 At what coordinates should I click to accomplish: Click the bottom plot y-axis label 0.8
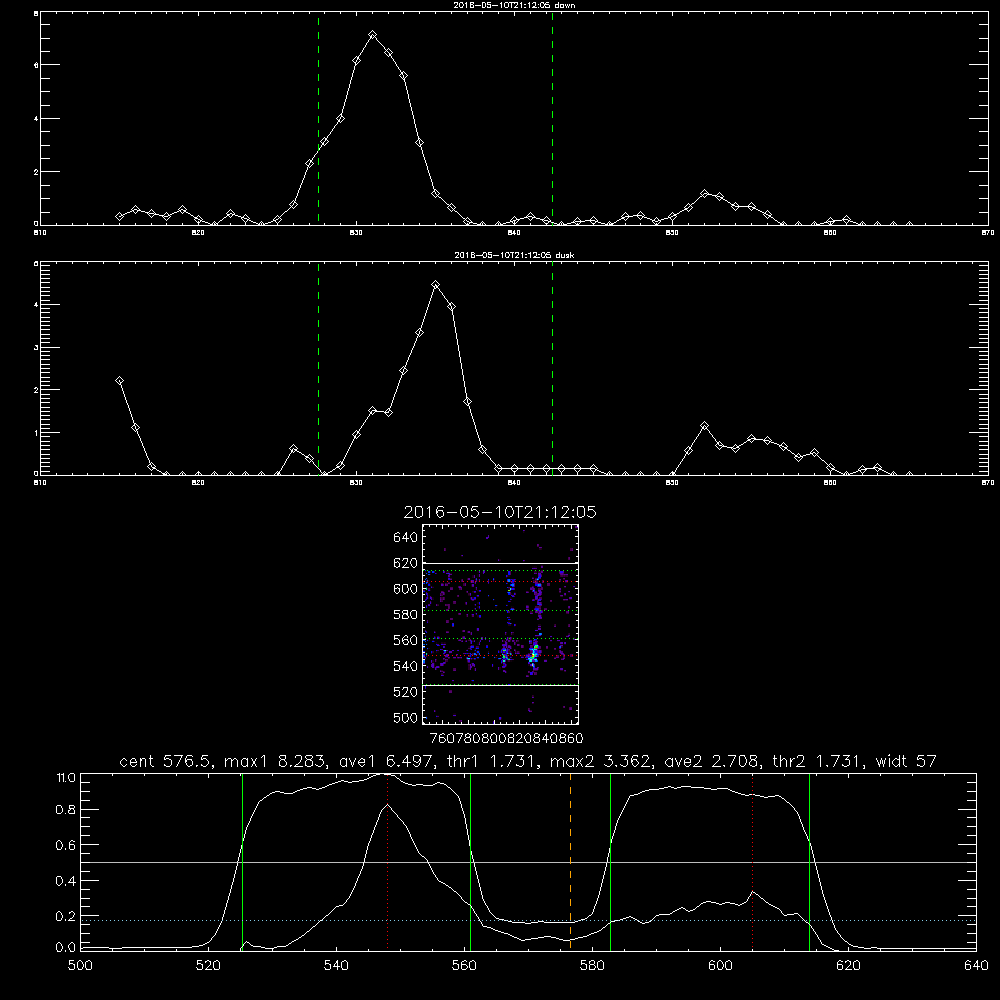(66, 809)
